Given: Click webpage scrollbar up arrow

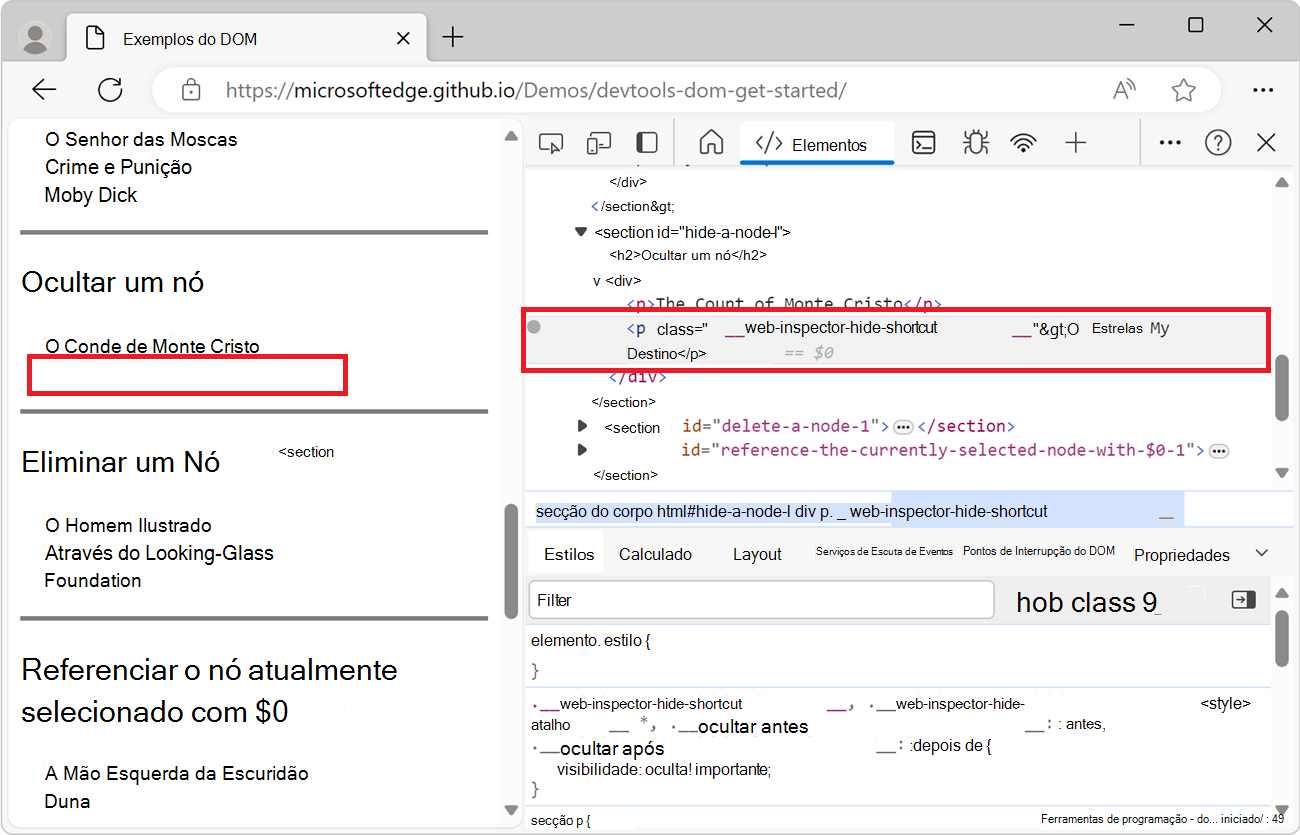Looking at the screenshot, I should click(x=511, y=136).
